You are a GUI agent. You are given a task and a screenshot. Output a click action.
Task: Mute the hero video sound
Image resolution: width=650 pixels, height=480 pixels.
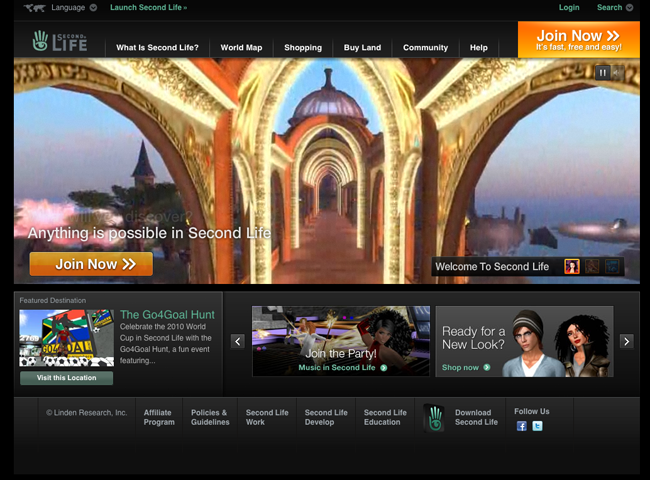pos(617,73)
